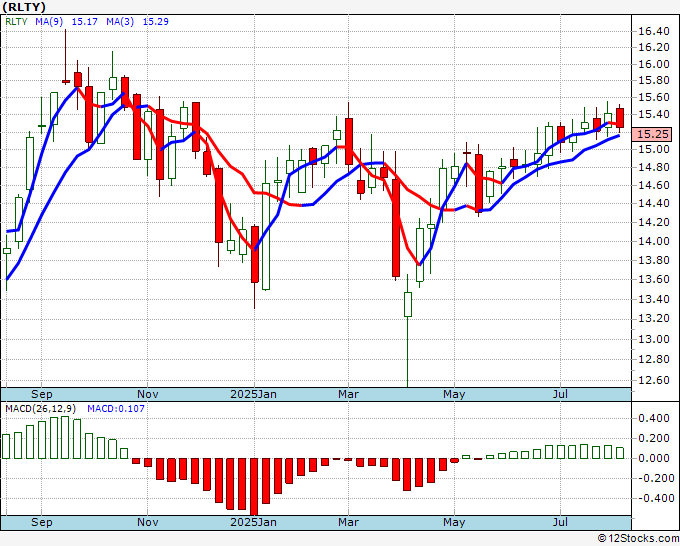Click May on the price chart date axis
This screenshot has width=680, height=546.
tap(454, 394)
